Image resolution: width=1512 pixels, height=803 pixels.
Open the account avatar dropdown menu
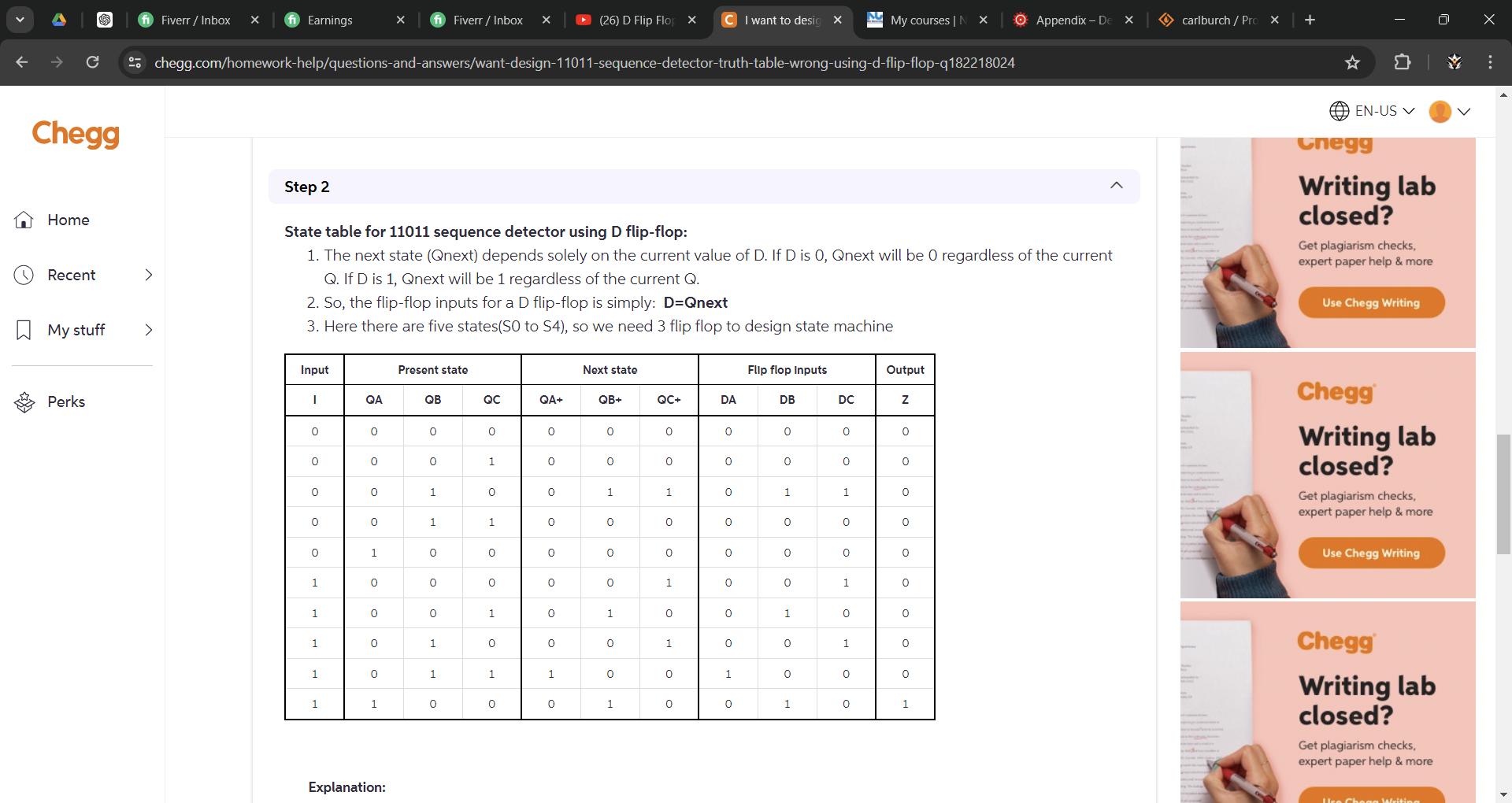point(1449,111)
